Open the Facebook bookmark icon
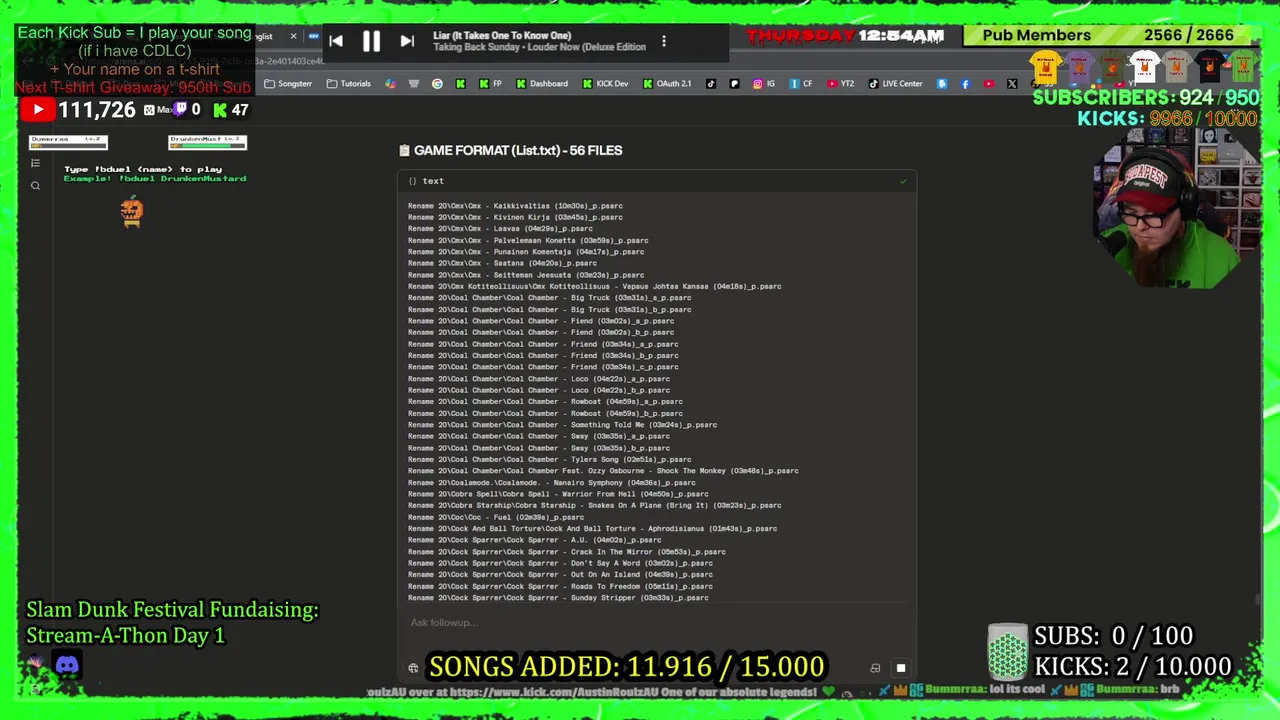Viewport: 1280px width, 720px height. point(965,84)
